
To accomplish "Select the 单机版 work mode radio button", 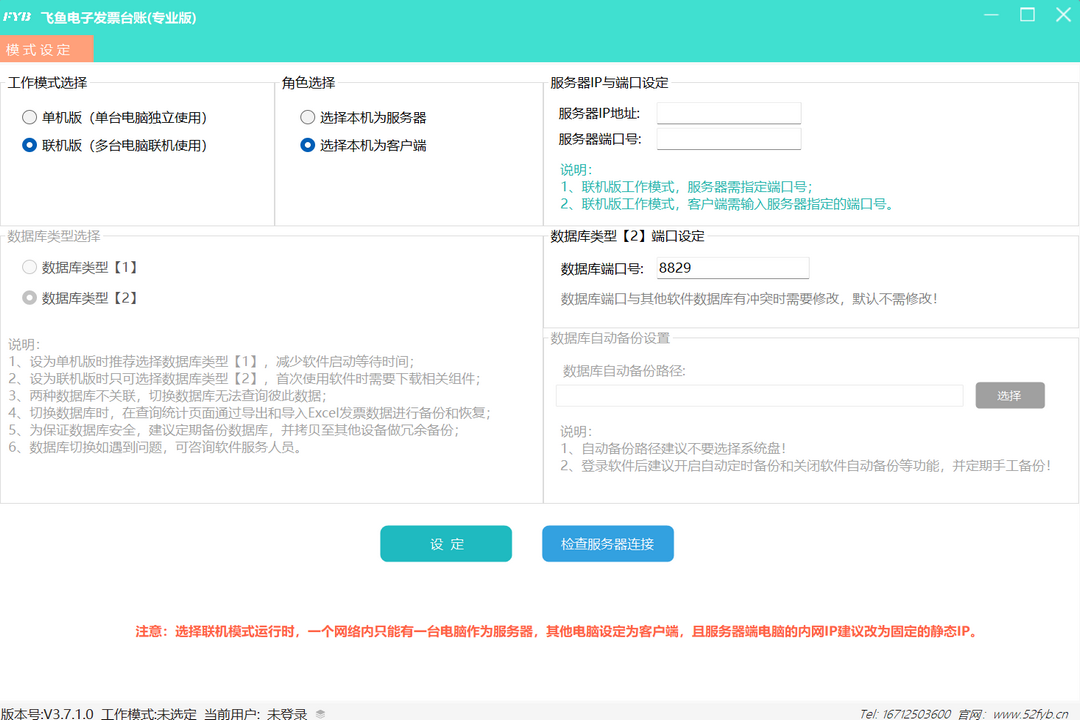I will coord(31,117).
